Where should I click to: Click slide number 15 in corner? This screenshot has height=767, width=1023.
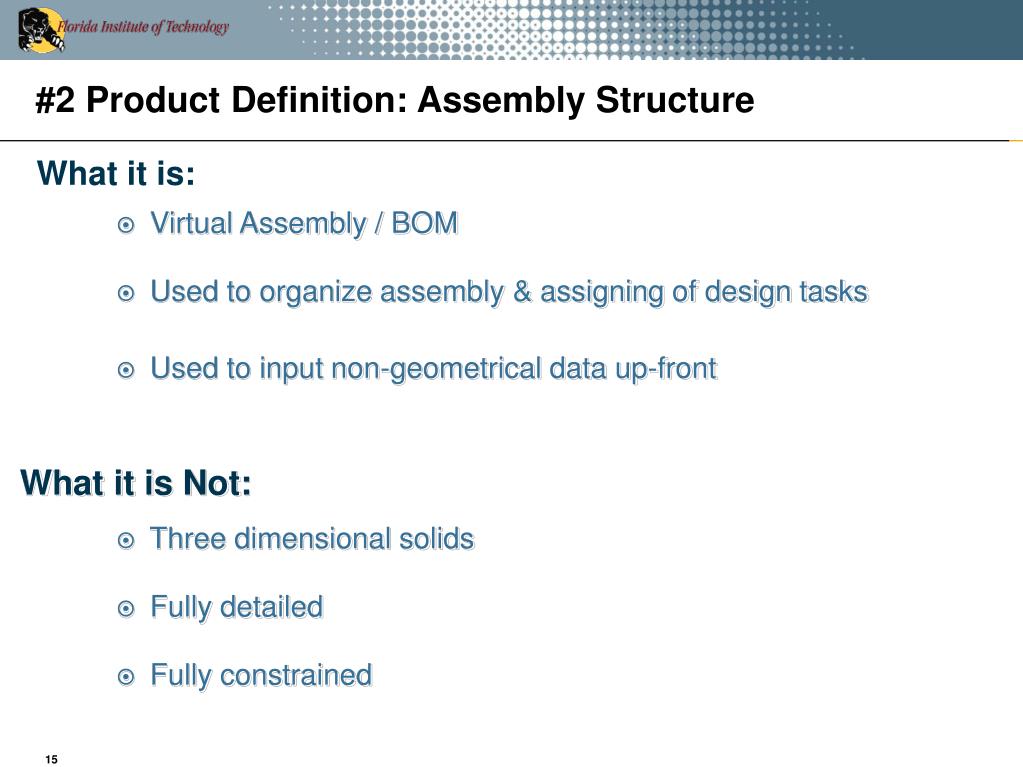pos(52,759)
